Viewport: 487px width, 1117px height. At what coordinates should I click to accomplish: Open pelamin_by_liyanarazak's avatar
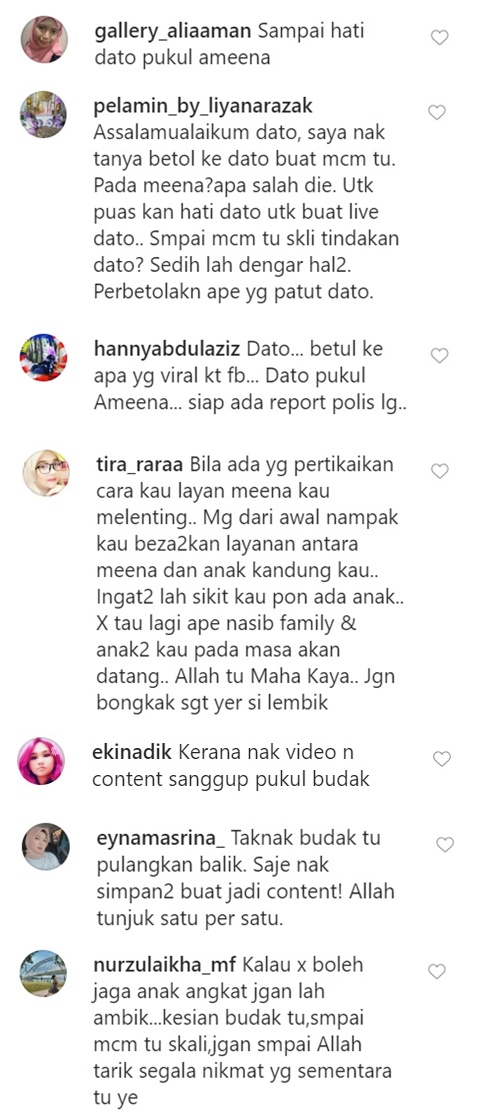pos(43,115)
